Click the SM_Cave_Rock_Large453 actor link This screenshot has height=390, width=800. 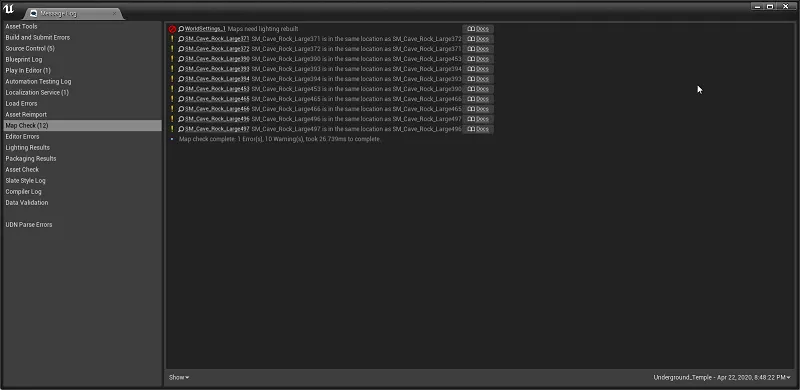point(217,89)
